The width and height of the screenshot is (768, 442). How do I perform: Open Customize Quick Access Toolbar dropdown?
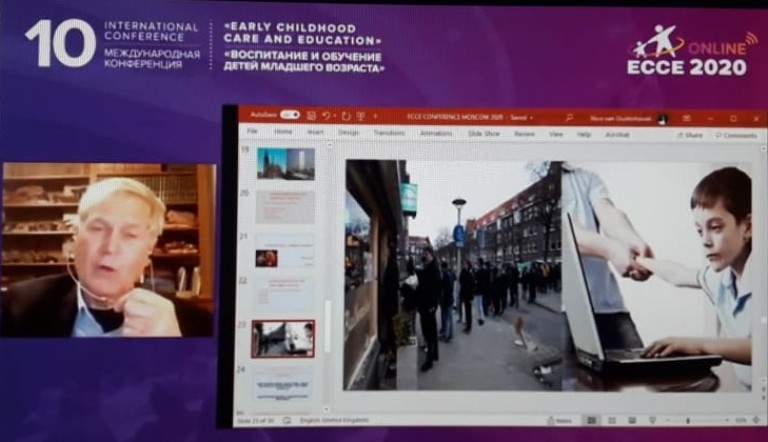pyautogui.click(x=376, y=116)
